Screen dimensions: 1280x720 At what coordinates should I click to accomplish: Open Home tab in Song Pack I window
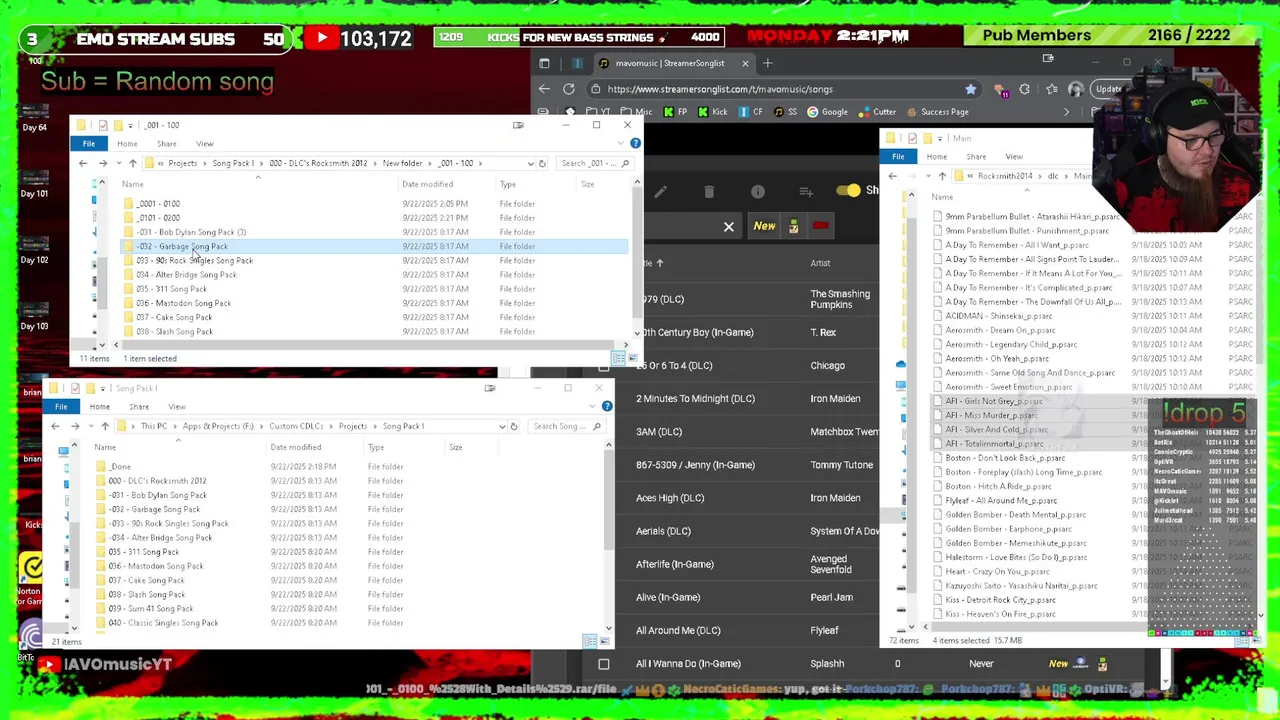point(99,407)
